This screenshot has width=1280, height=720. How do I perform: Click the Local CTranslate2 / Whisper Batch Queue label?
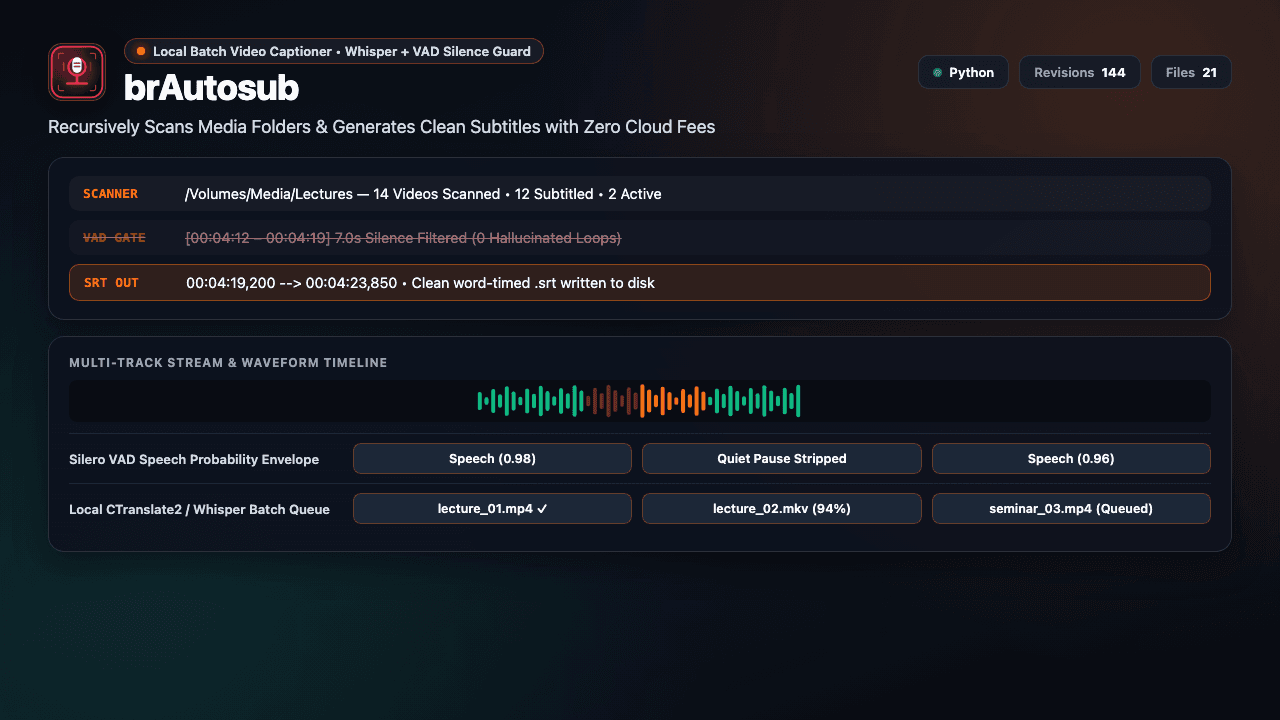(x=199, y=510)
